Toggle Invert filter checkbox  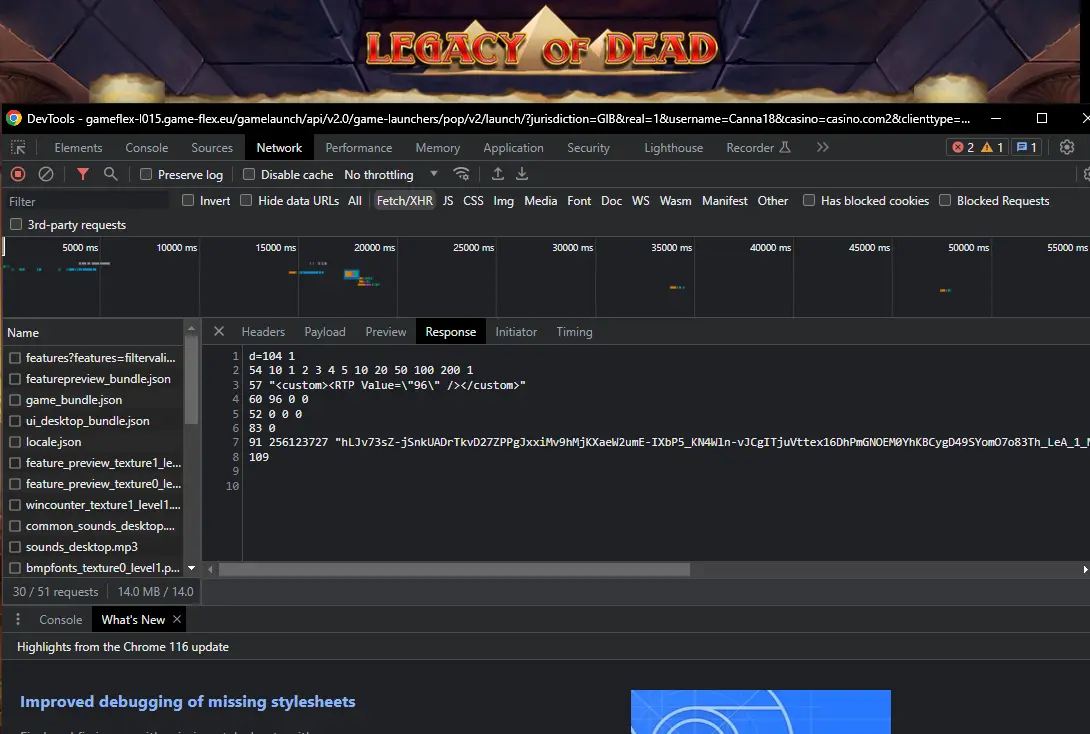click(x=188, y=200)
